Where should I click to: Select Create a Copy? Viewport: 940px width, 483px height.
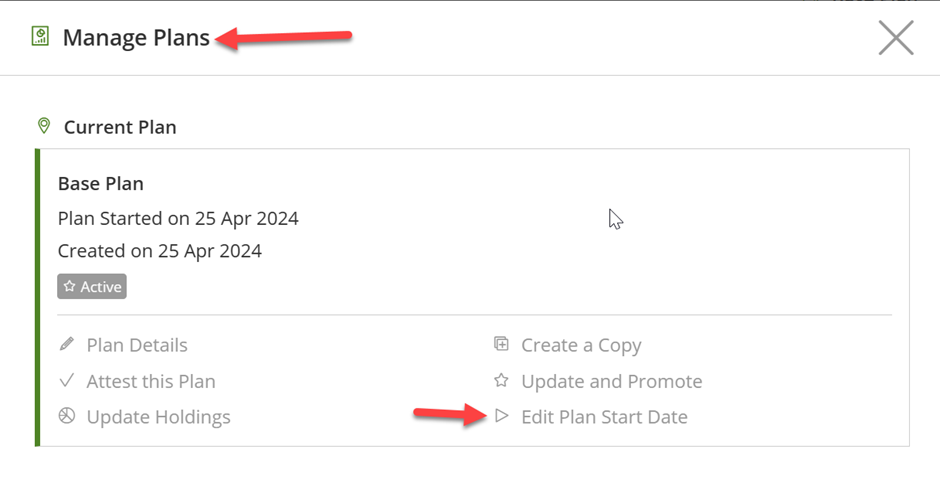tap(581, 346)
